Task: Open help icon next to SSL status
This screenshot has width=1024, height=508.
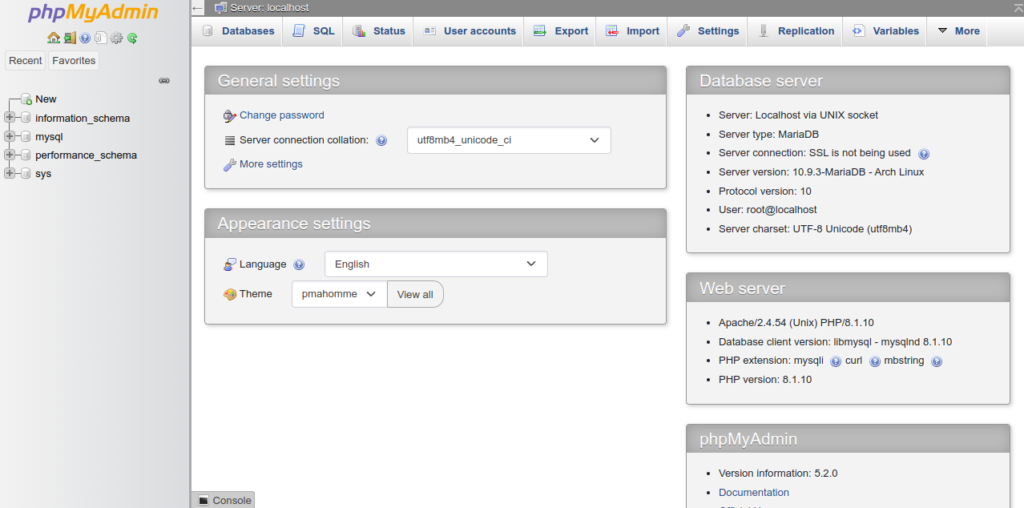Action: coord(923,154)
